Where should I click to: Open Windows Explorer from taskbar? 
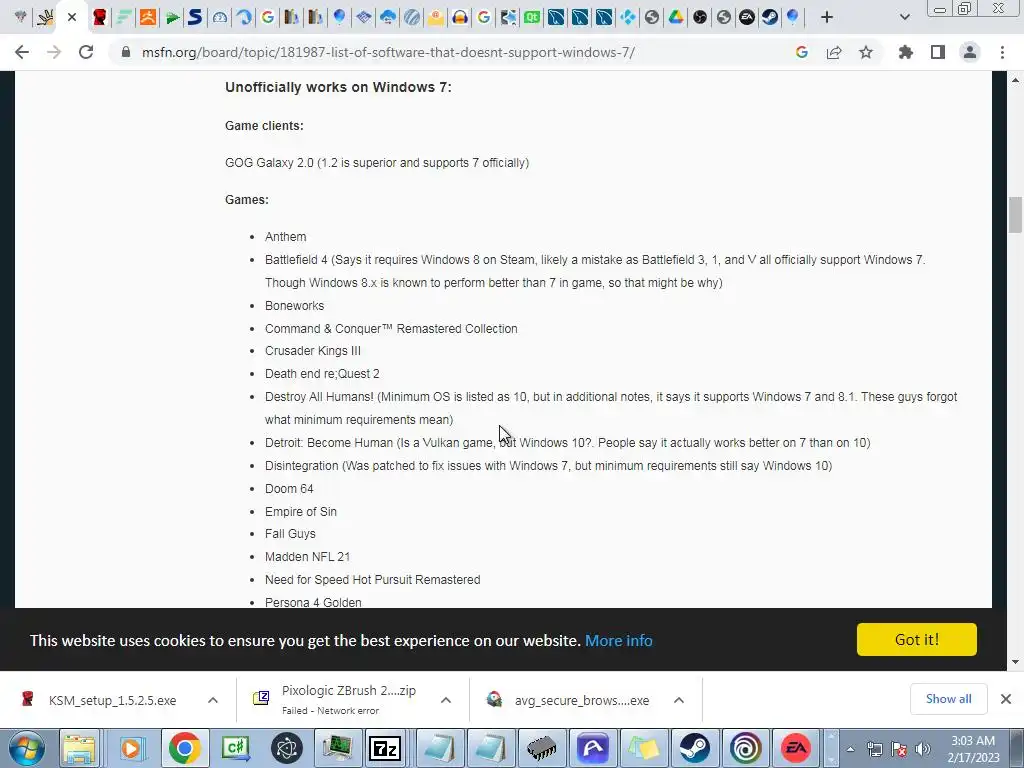pos(80,748)
